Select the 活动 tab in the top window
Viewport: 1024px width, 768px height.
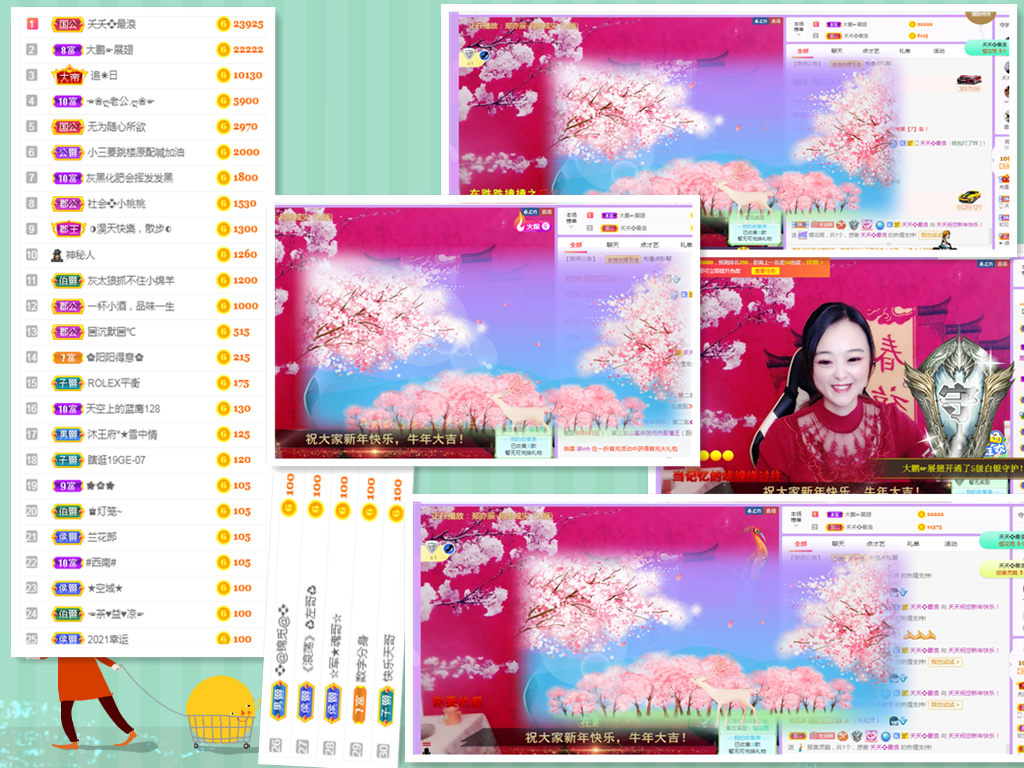pyautogui.click(x=938, y=51)
